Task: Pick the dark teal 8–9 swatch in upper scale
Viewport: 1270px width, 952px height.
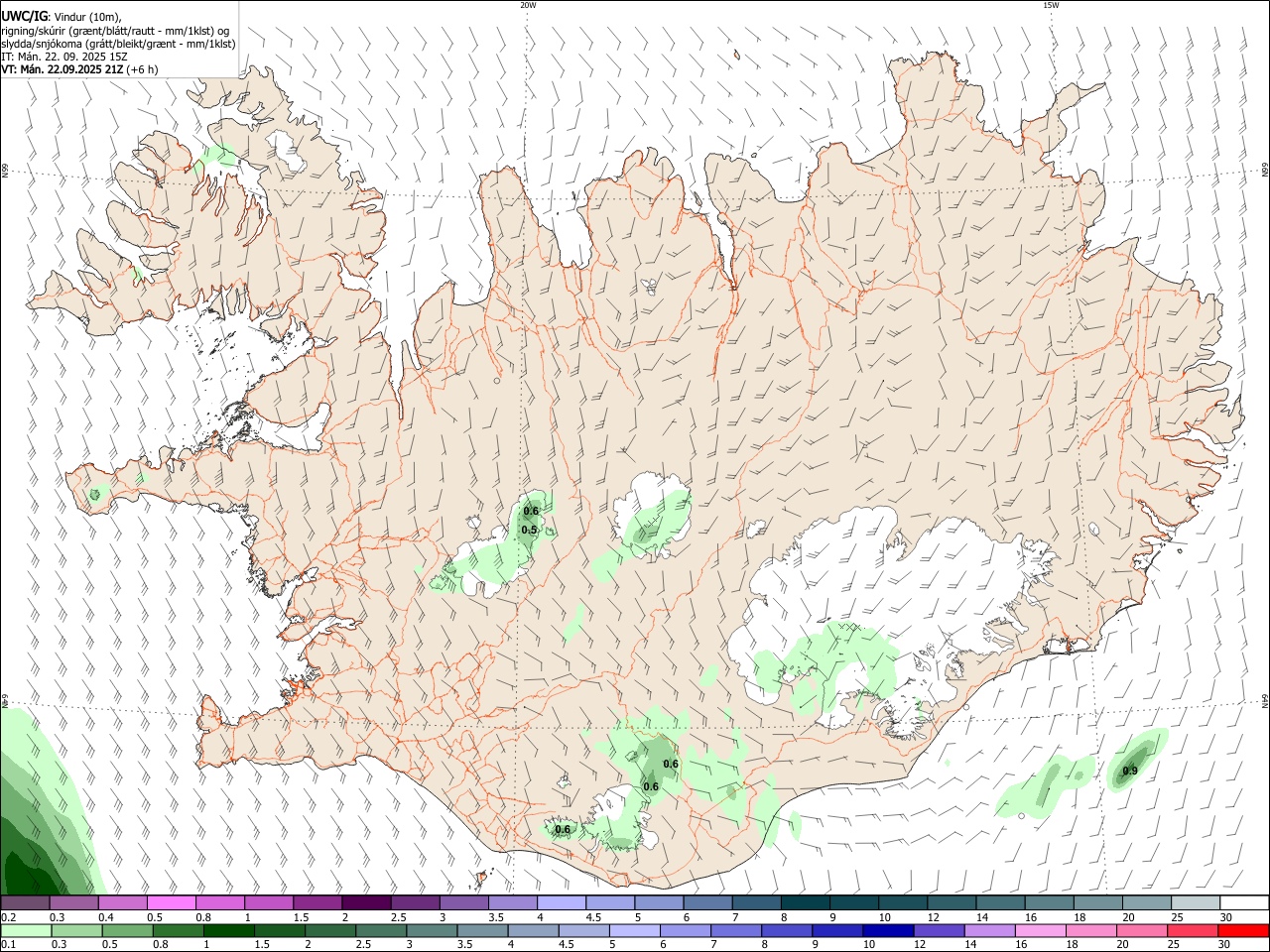Action: click(805, 903)
